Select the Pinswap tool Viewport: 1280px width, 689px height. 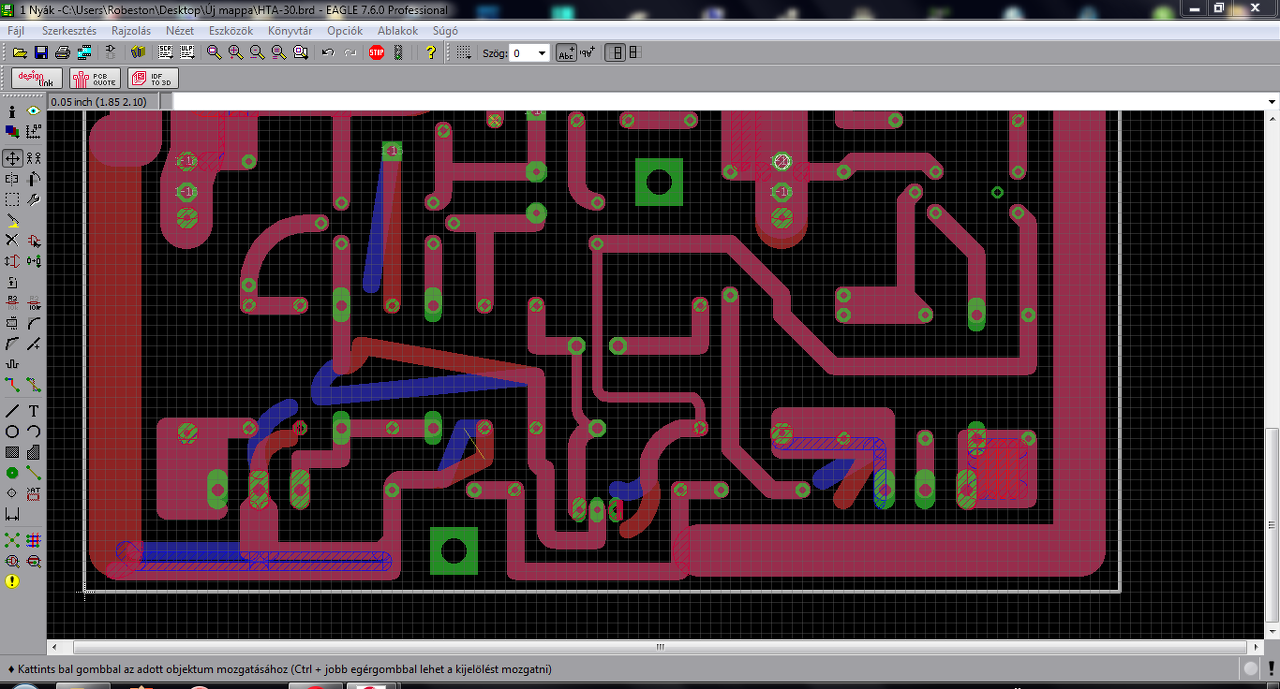pos(12,260)
